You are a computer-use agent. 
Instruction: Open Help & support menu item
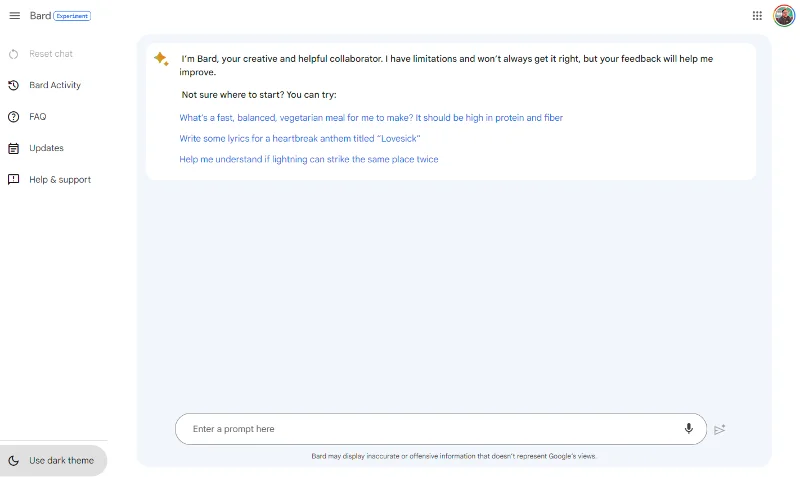(60, 180)
